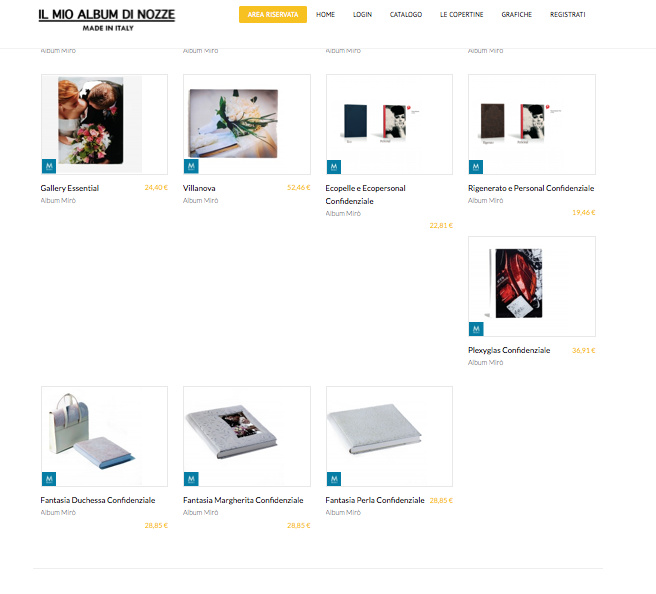Open the Villanova product title link
The height and width of the screenshot is (594, 656).
pos(199,188)
